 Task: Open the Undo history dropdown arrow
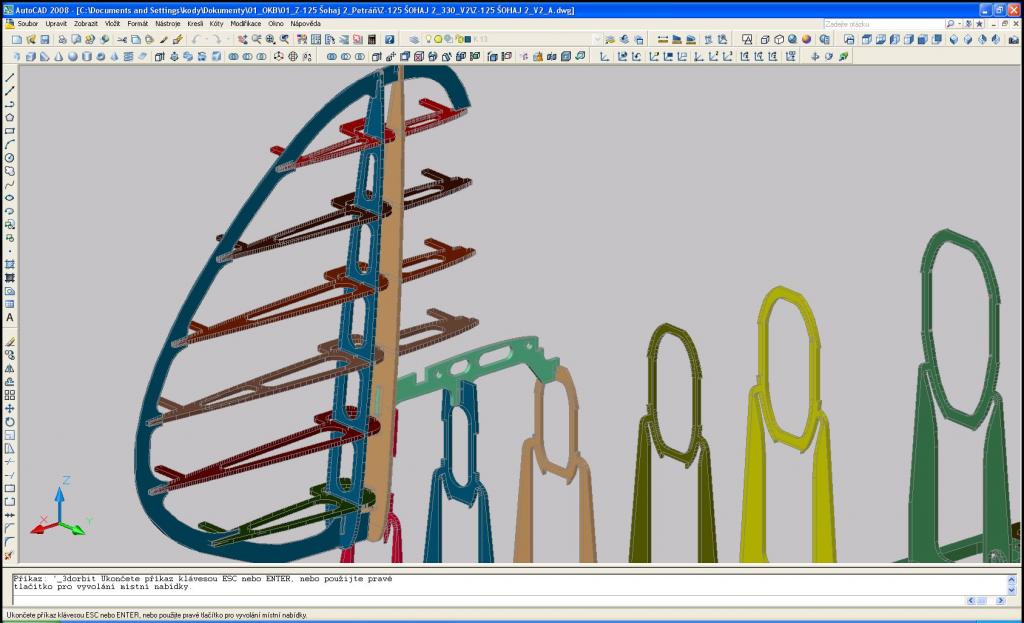point(207,39)
